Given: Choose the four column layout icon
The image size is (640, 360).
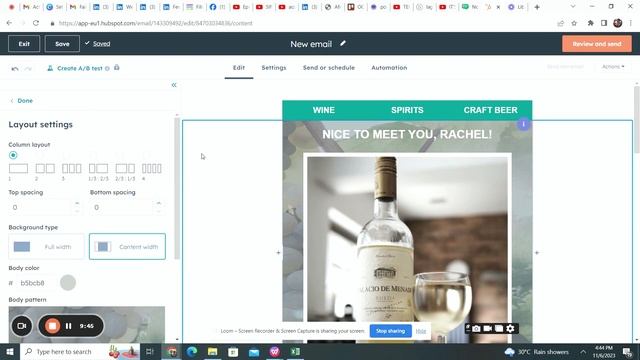Looking at the screenshot, I should (151, 168).
